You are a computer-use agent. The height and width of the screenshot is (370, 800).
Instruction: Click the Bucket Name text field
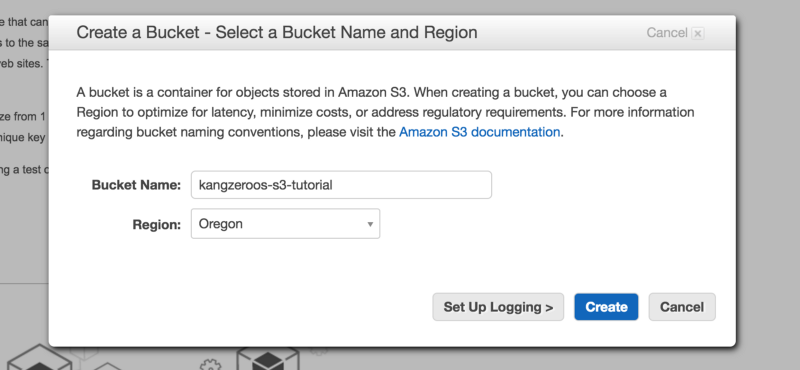tap(341, 185)
